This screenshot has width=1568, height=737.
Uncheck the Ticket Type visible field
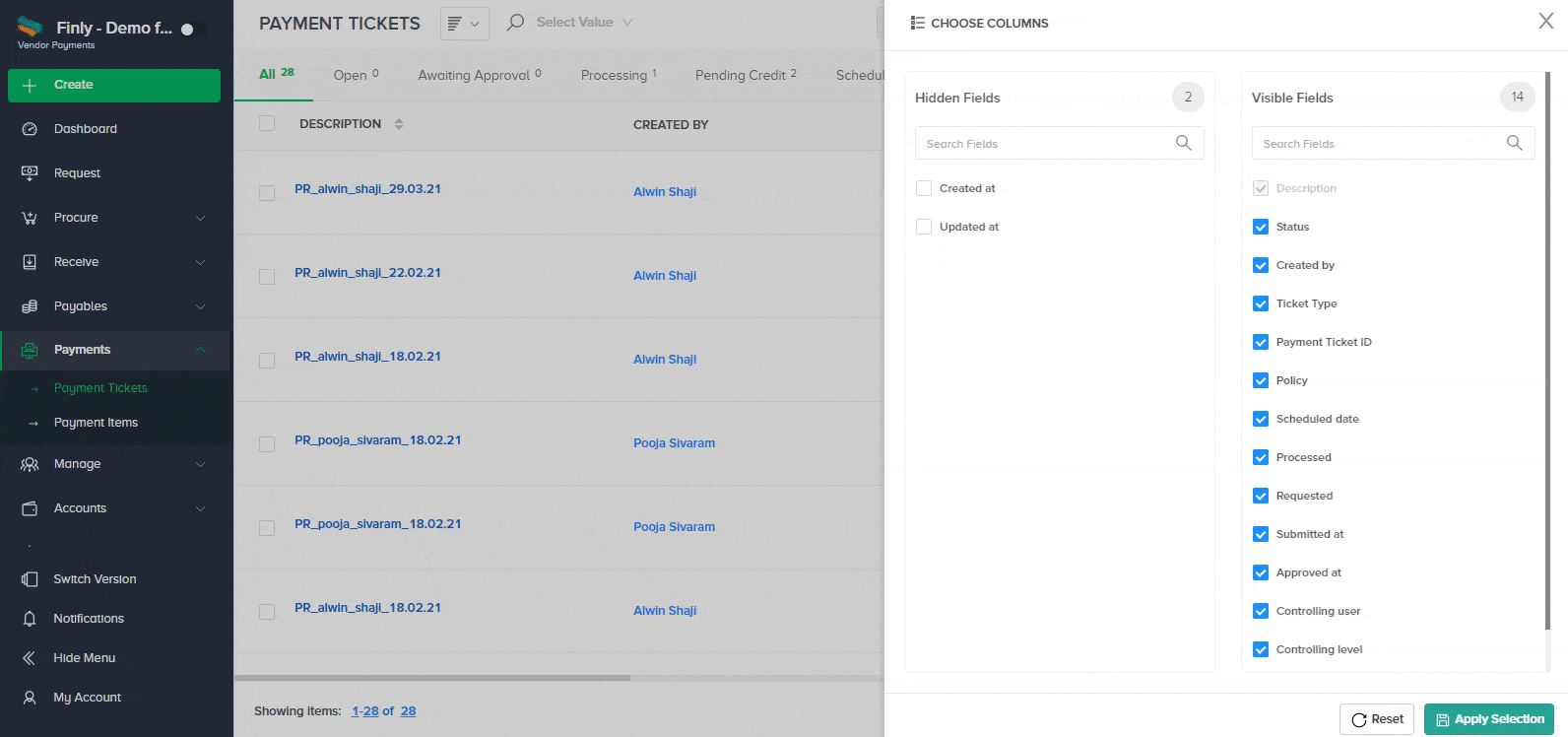pos(1261,303)
